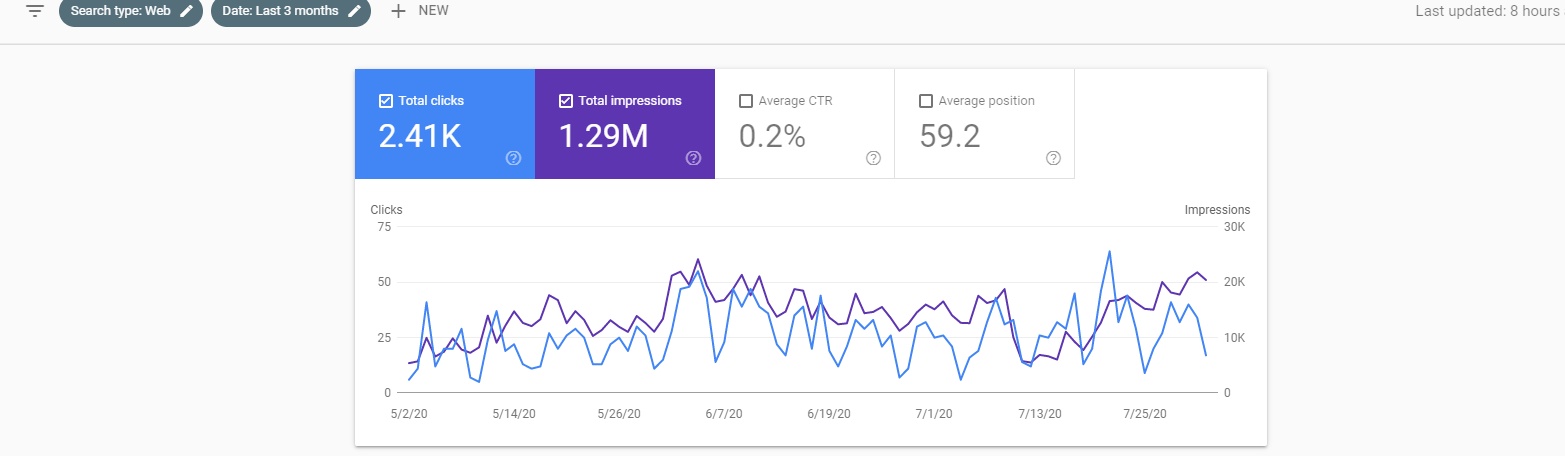
Task: Uncheck the Total clicks checkbox
Action: [385, 101]
